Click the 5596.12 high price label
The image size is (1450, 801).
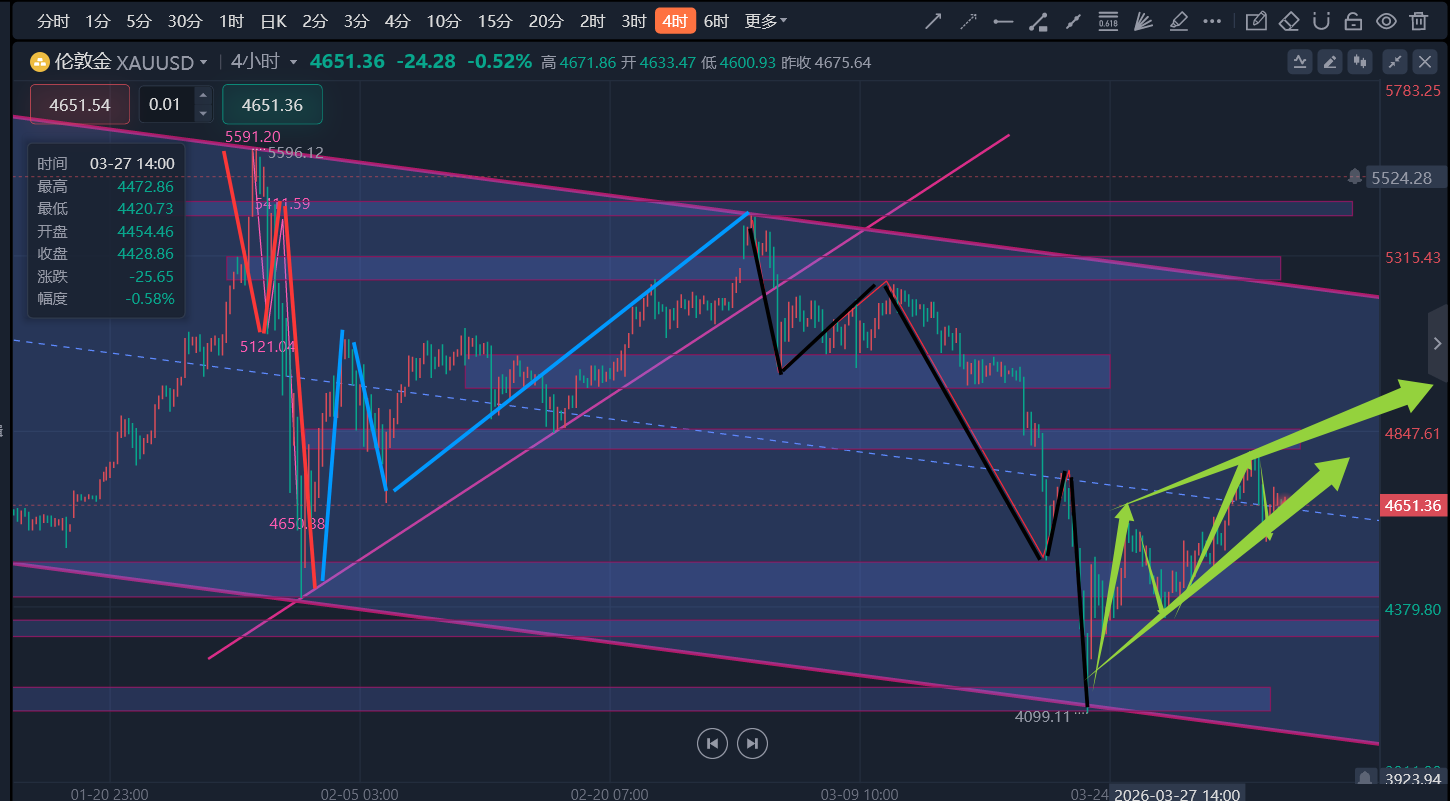pyautogui.click(x=295, y=152)
